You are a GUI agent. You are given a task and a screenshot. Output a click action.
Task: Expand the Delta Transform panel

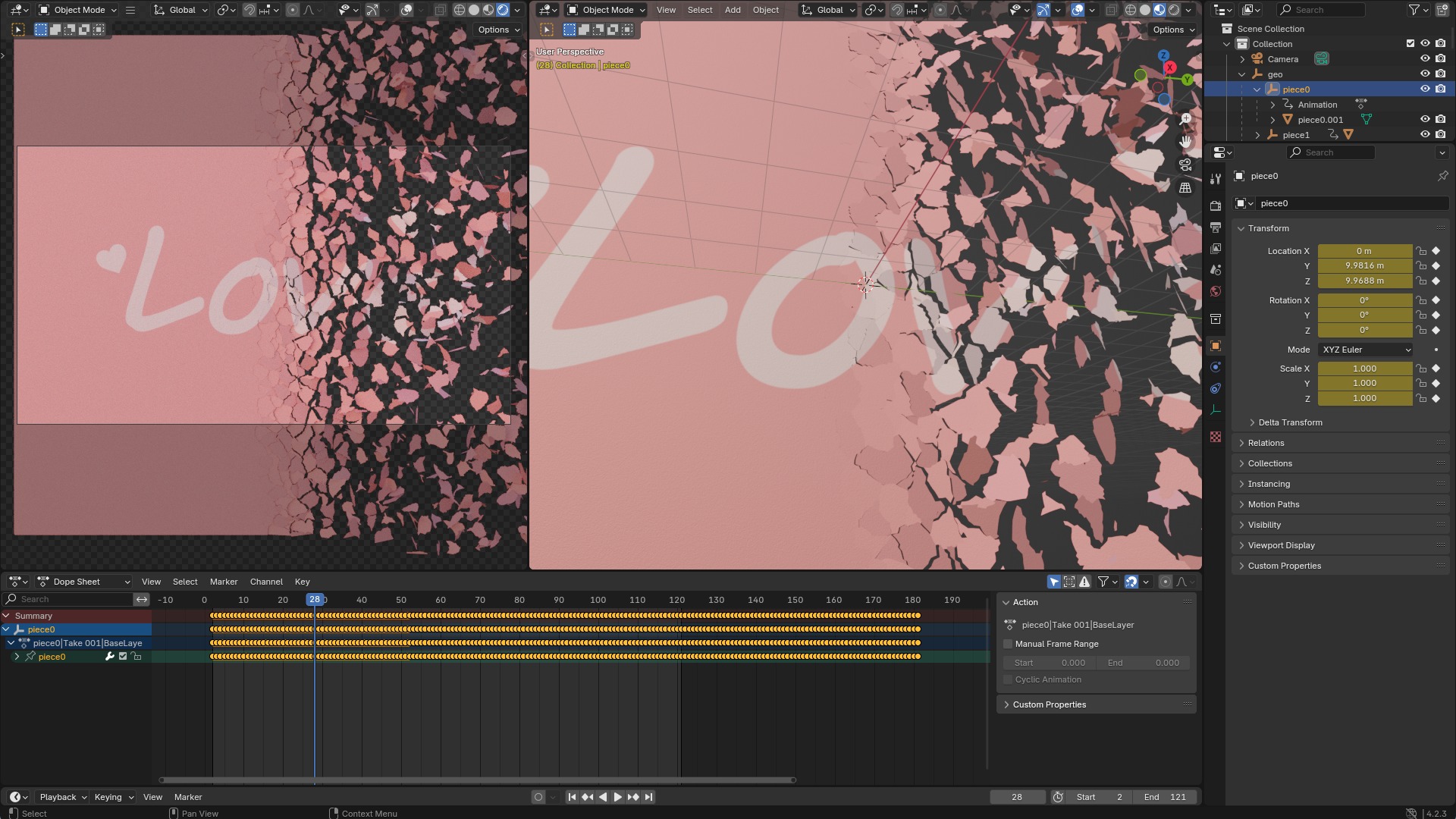(1290, 422)
